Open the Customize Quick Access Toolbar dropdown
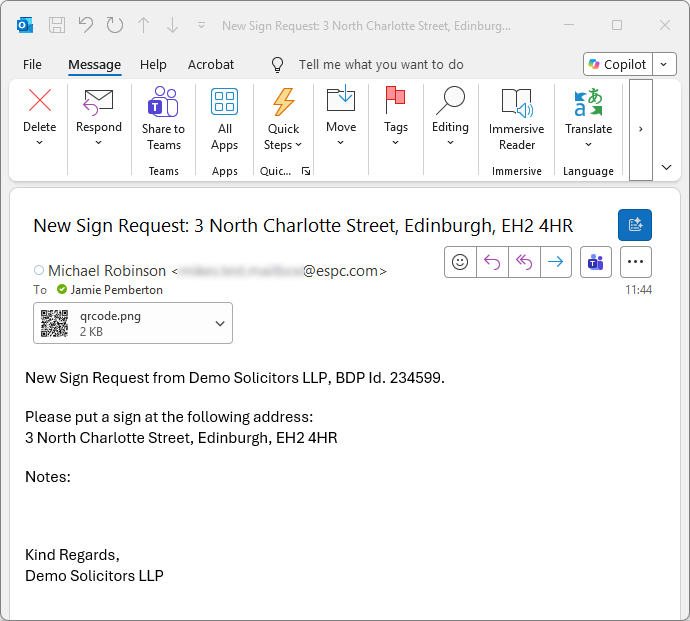This screenshot has width=690, height=621. coord(201,26)
